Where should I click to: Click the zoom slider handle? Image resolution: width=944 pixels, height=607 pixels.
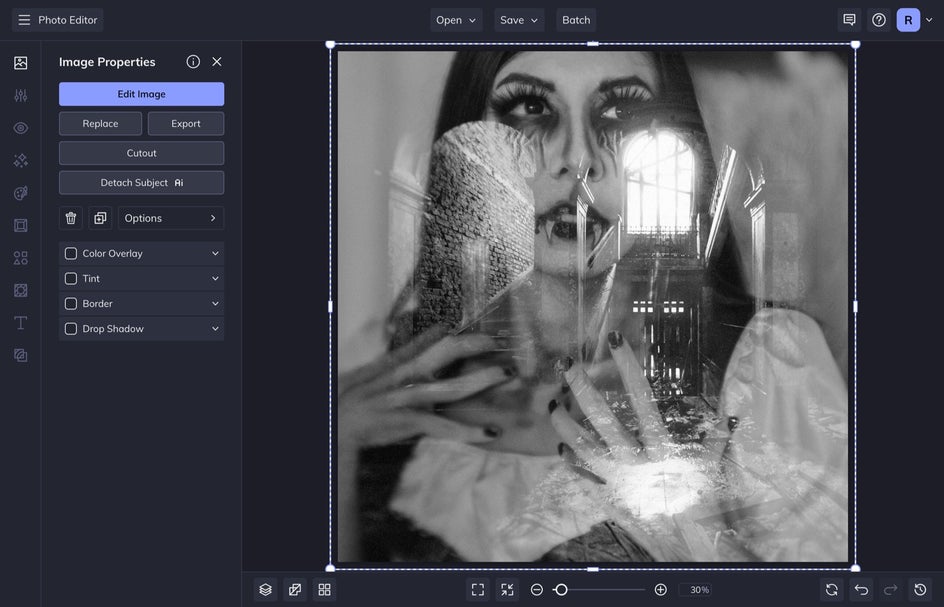coord(561,590)
